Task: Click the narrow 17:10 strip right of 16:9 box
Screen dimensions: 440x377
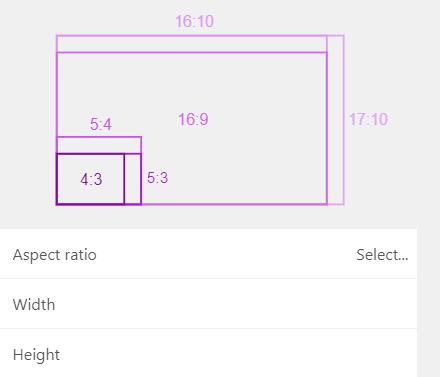Action: click(x=336, y=120)
